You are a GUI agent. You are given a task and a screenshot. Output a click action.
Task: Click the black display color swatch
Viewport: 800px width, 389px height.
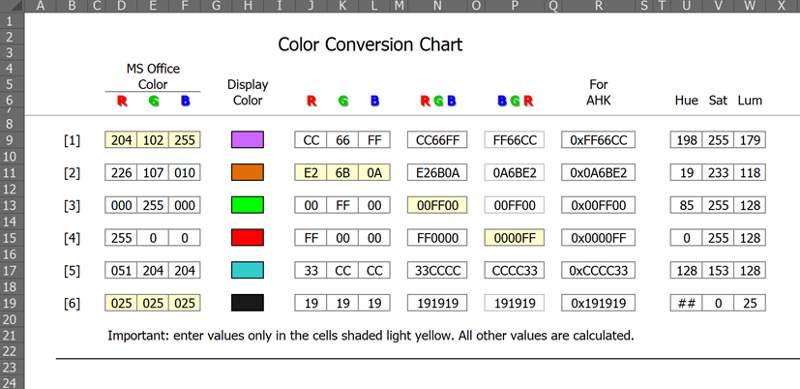pos(247,303)
